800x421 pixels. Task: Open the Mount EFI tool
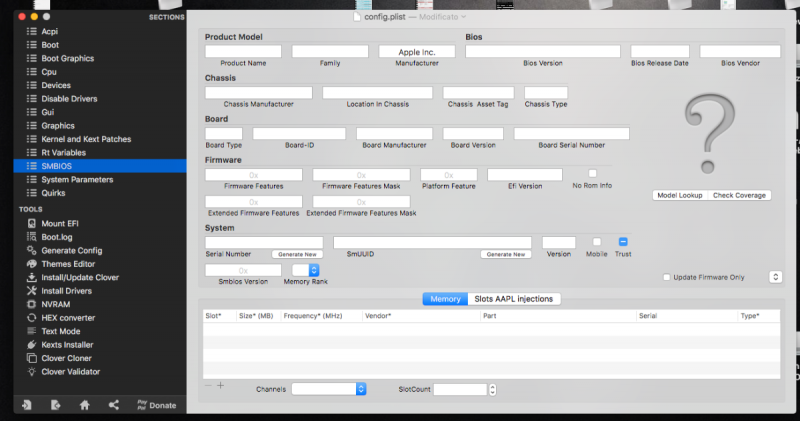tap(60, 224)
